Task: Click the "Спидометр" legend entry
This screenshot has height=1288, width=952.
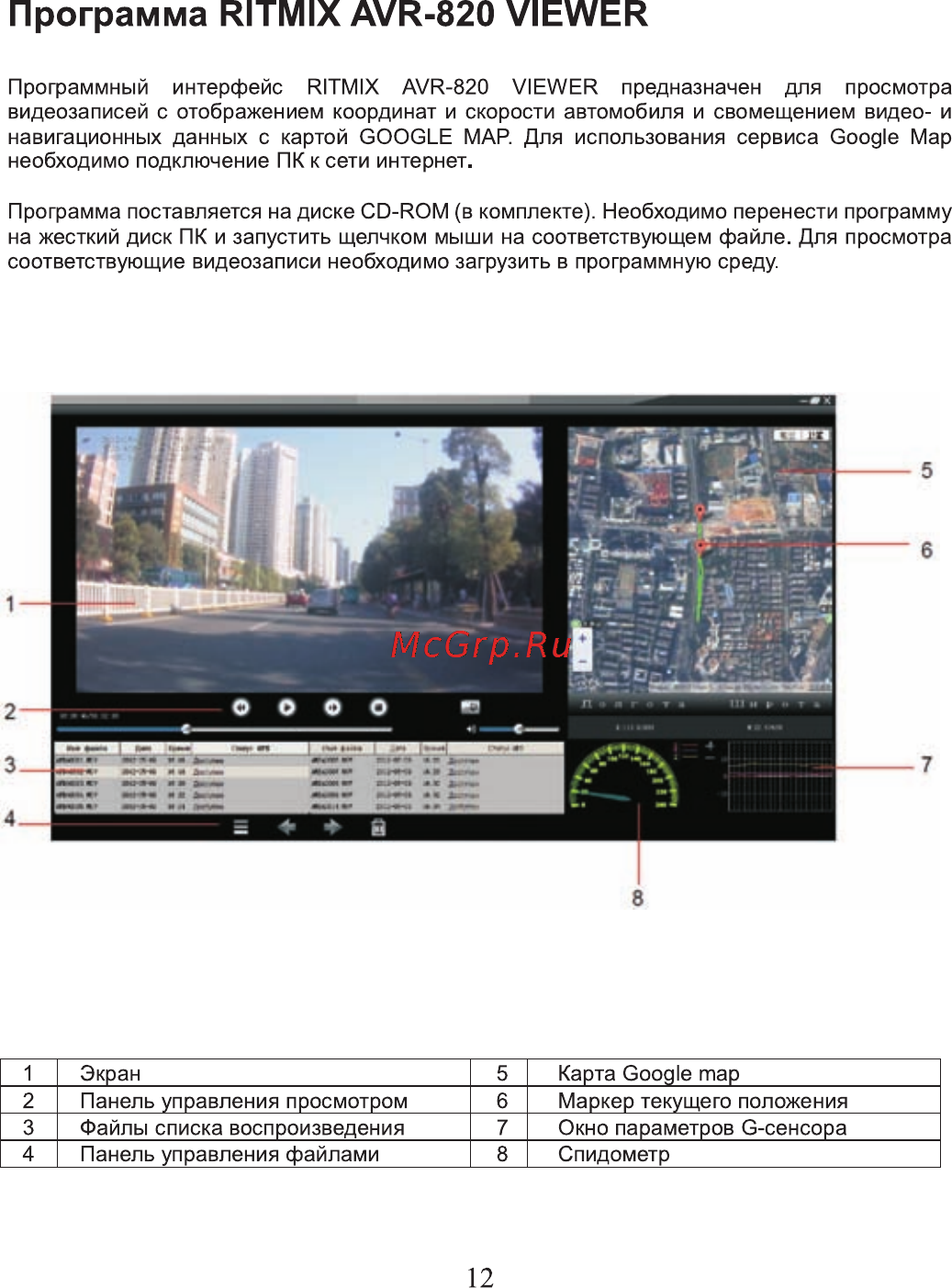Action: (x=614, y=1154)
